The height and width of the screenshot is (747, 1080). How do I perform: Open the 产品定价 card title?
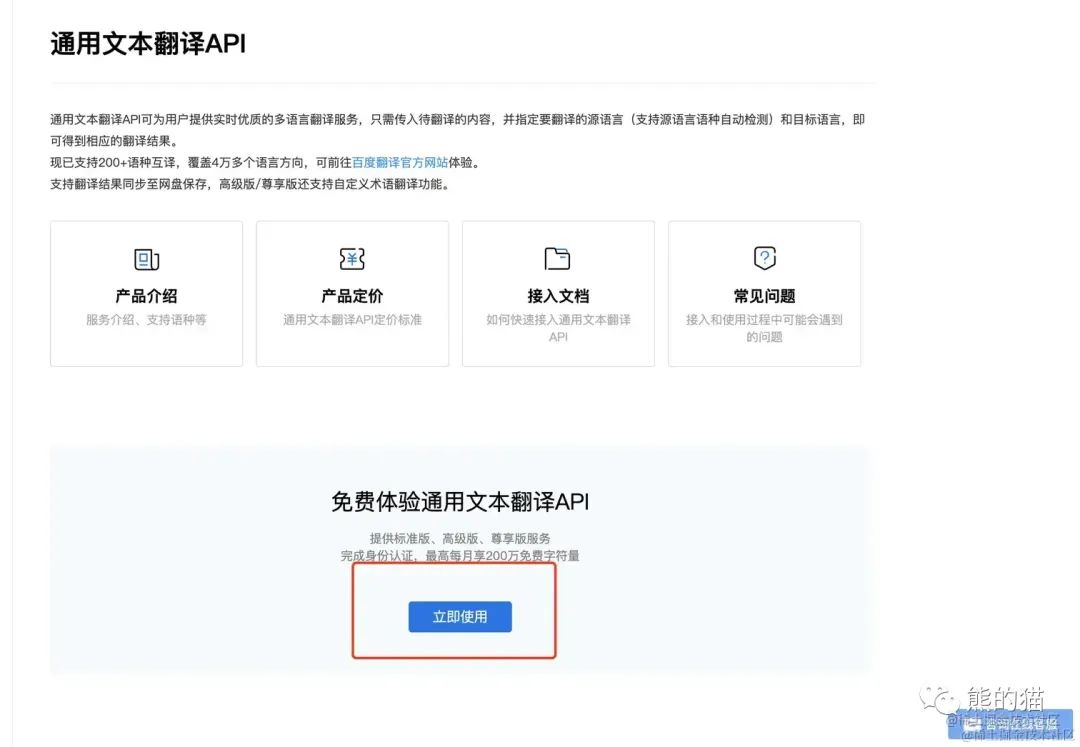352,296
